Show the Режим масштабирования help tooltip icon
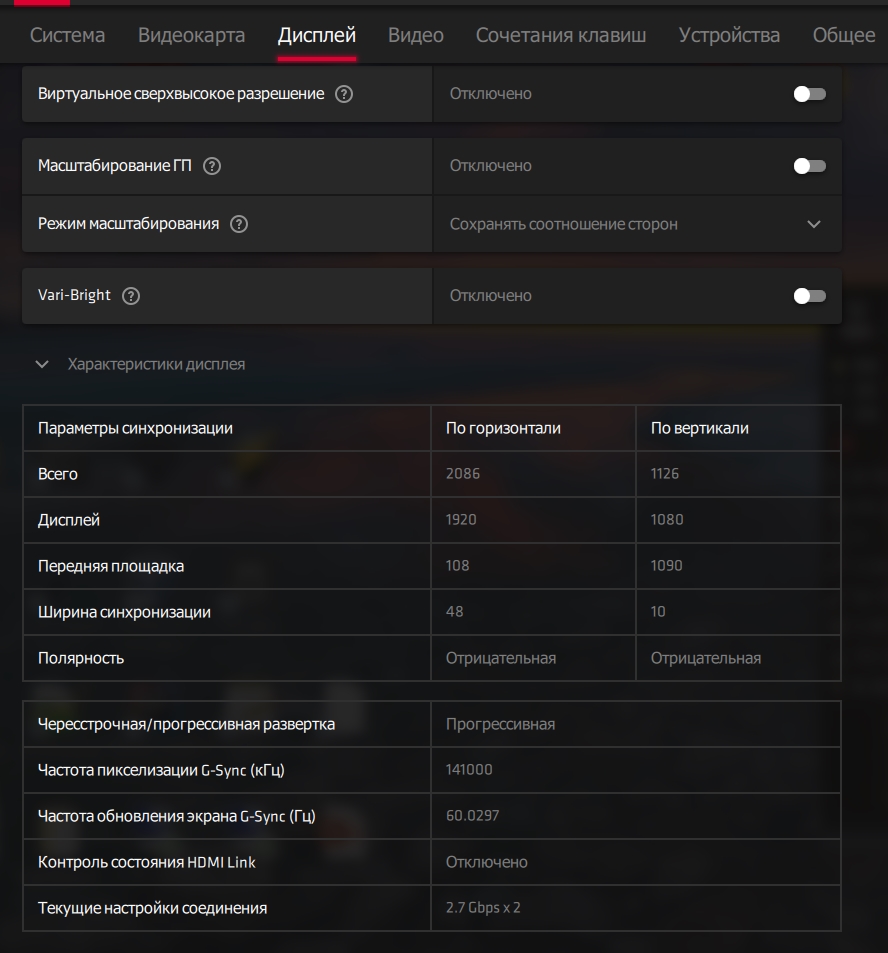888x953 pixels. pos(239,224)
